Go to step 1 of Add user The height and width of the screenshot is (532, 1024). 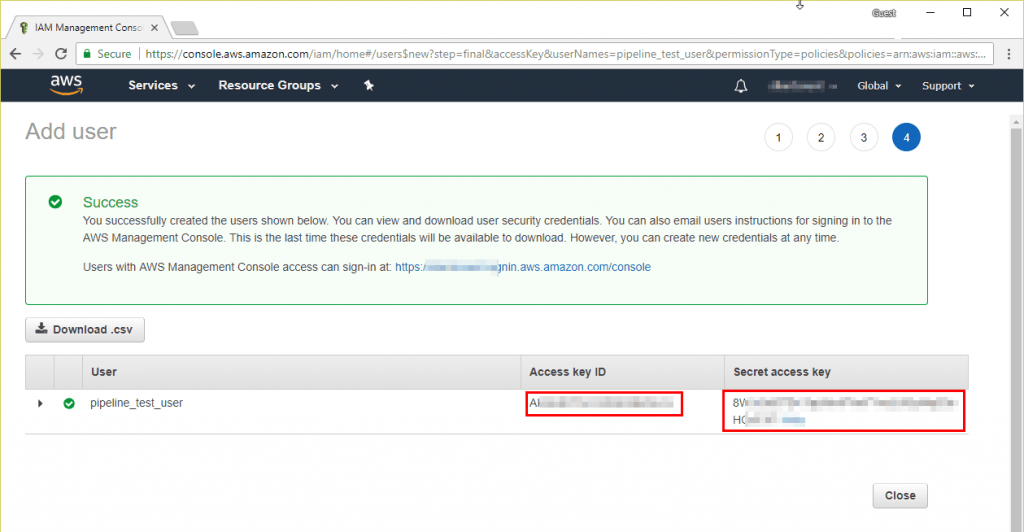coord(778,138)
